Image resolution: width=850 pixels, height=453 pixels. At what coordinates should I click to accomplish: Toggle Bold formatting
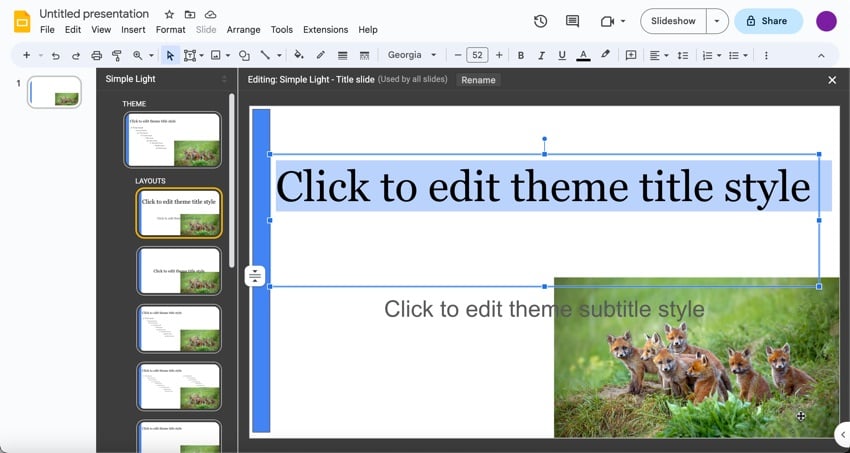click(521, 55)
